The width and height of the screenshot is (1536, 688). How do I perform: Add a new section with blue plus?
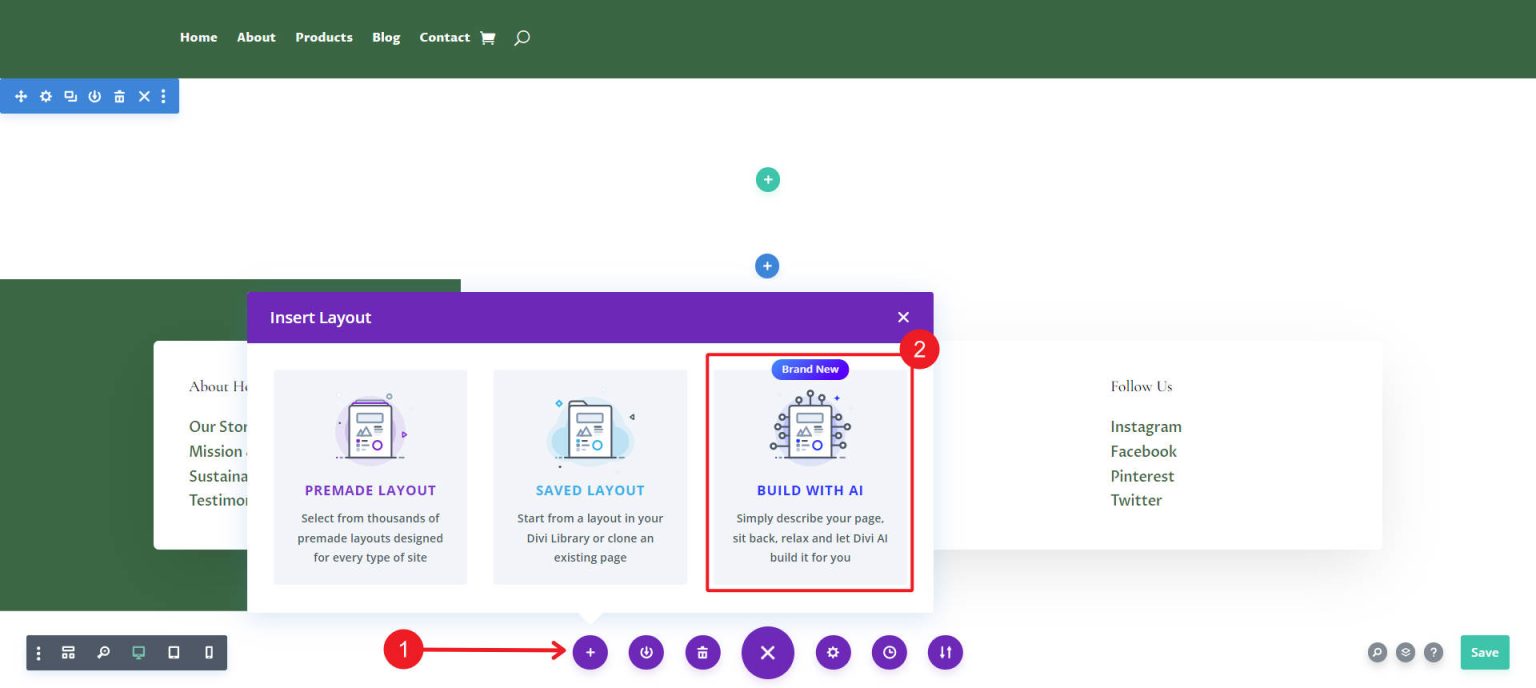click(x=767, y=266)
